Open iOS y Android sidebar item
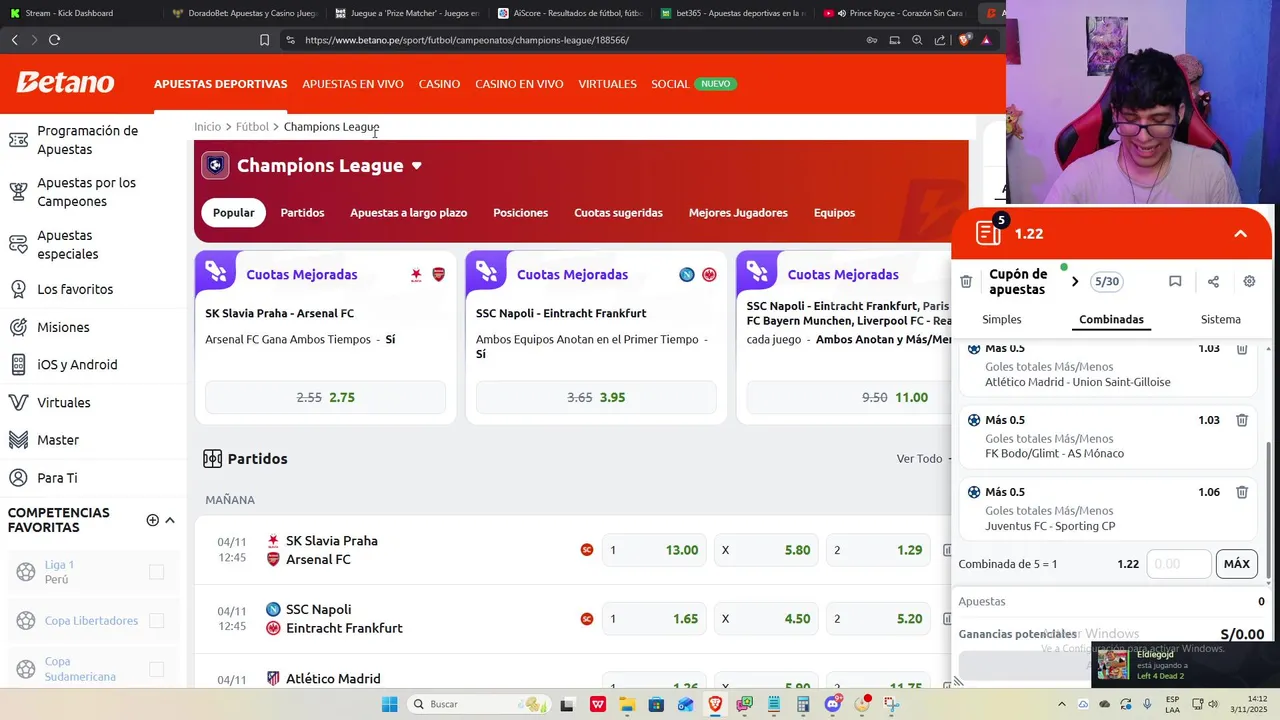Viewport: 1280px width, 720px height. click(x=77, y=365)
